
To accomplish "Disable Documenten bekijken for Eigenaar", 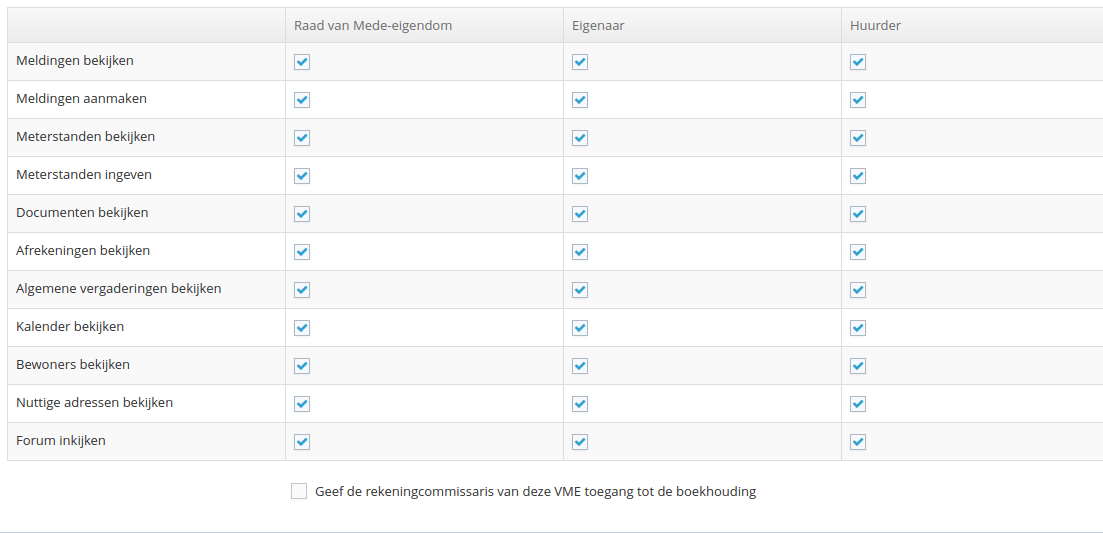I will click(580, 214).
